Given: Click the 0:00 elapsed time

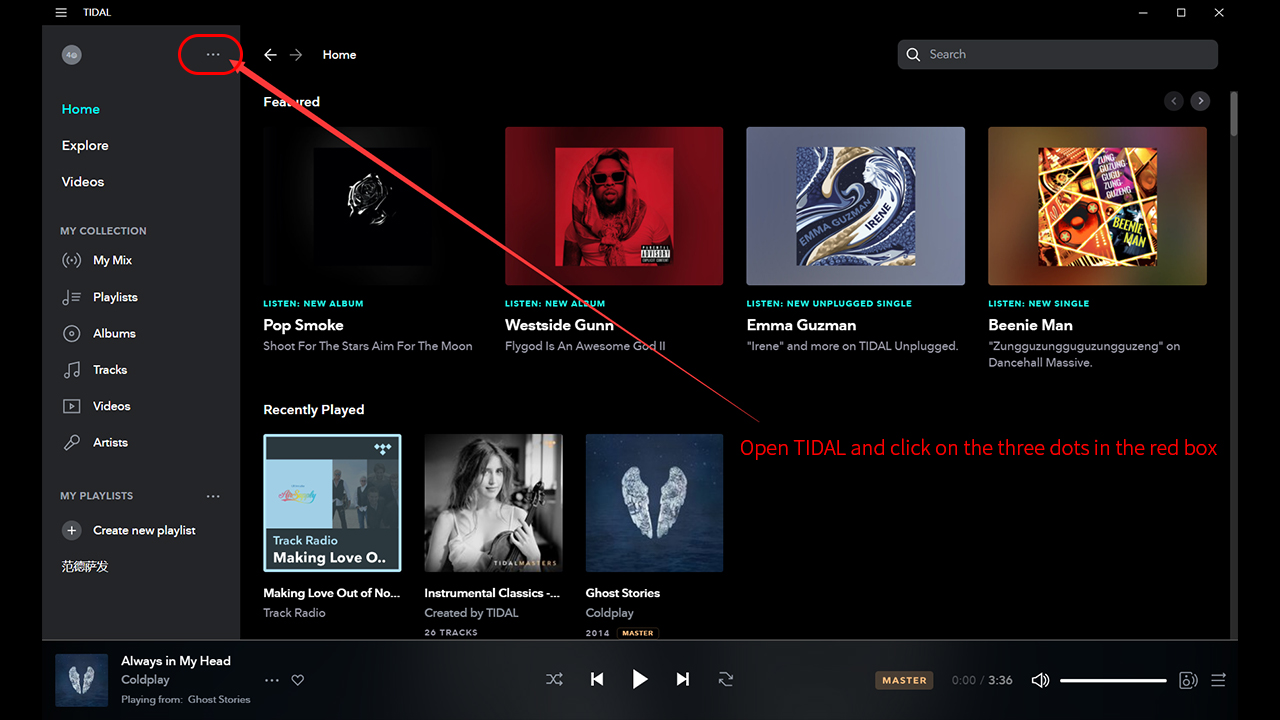Looking at the screenshot, I should click(963, 680).
